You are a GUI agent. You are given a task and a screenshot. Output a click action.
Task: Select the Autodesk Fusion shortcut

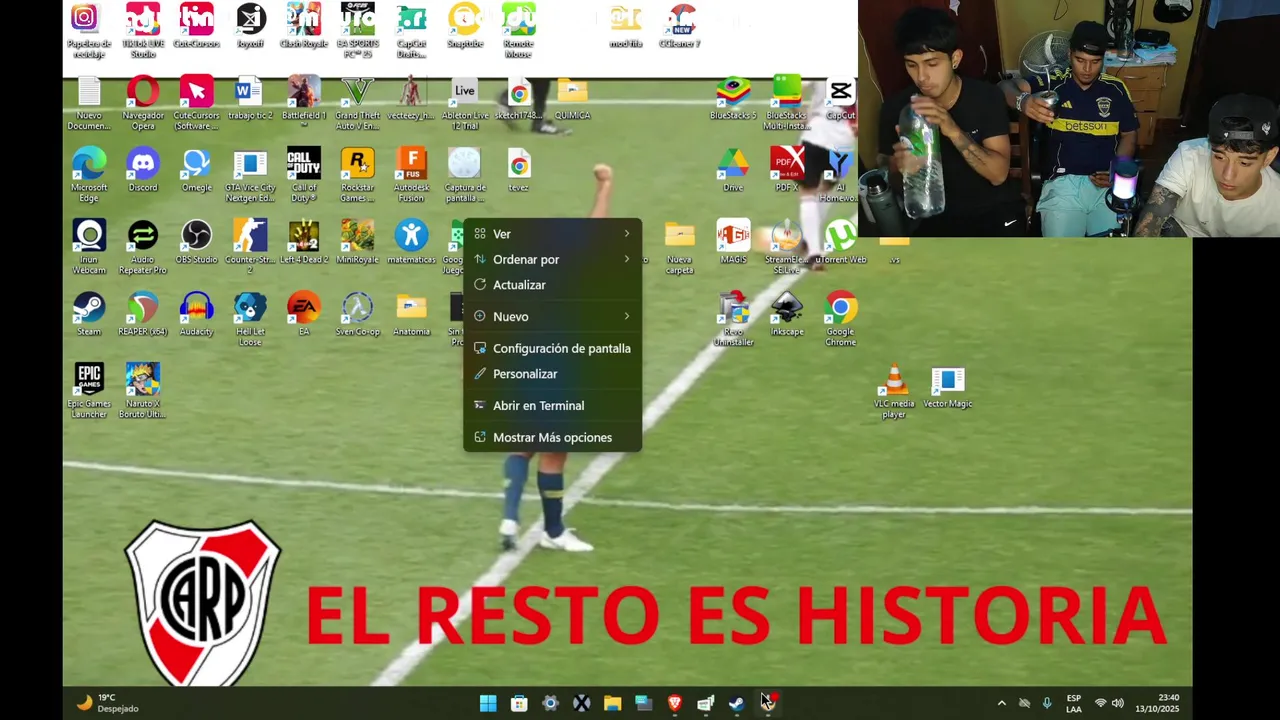pyautogui.click(x=411, y=174)
